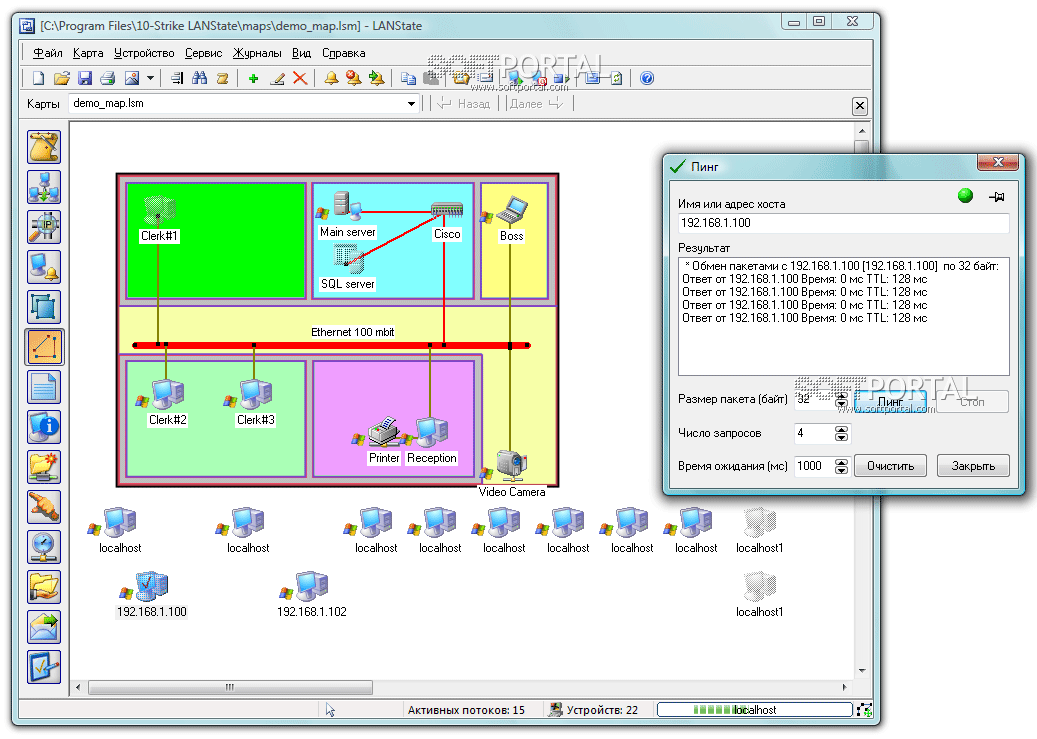This screenshot has height=739, width=1037.
Task: Toggle the line drawing sidebar tool
Action: [x=44, y=347]
